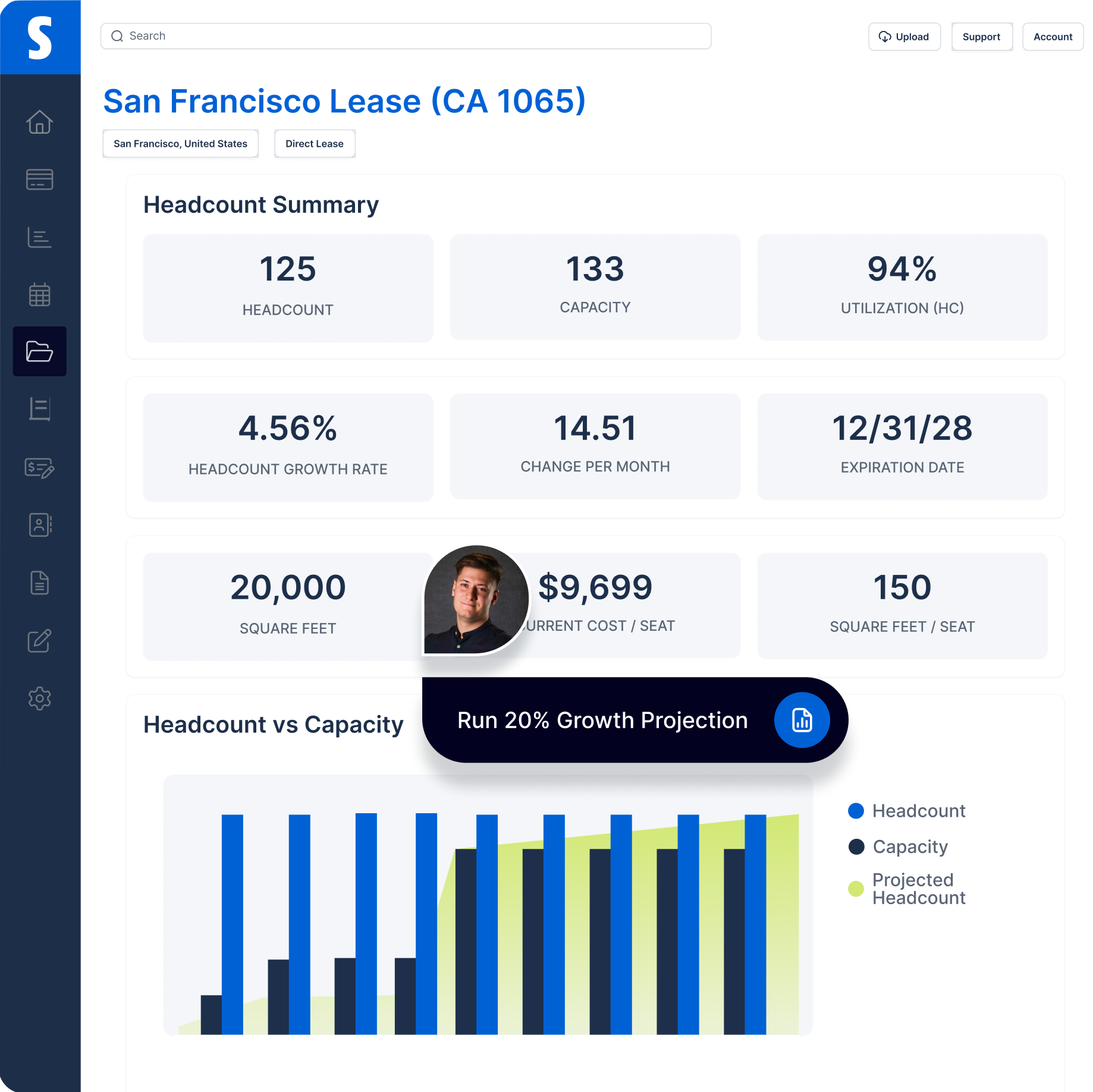Image resolution: width=1093 pixels, height=1092 pixels.
Task: Click the blue Headcount legend swatch
Action: tap(856, 811)
